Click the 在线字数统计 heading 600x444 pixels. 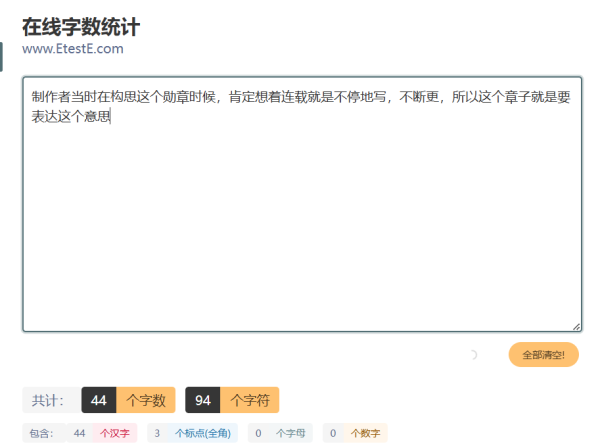81,27
